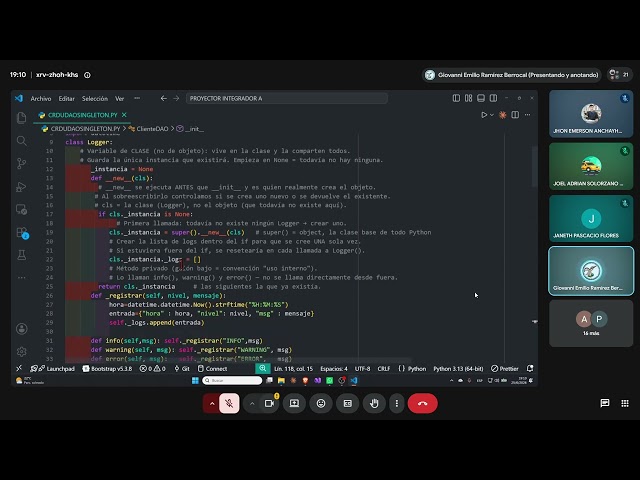Open the Extensions view
The image size is (640, 480).
22,233
